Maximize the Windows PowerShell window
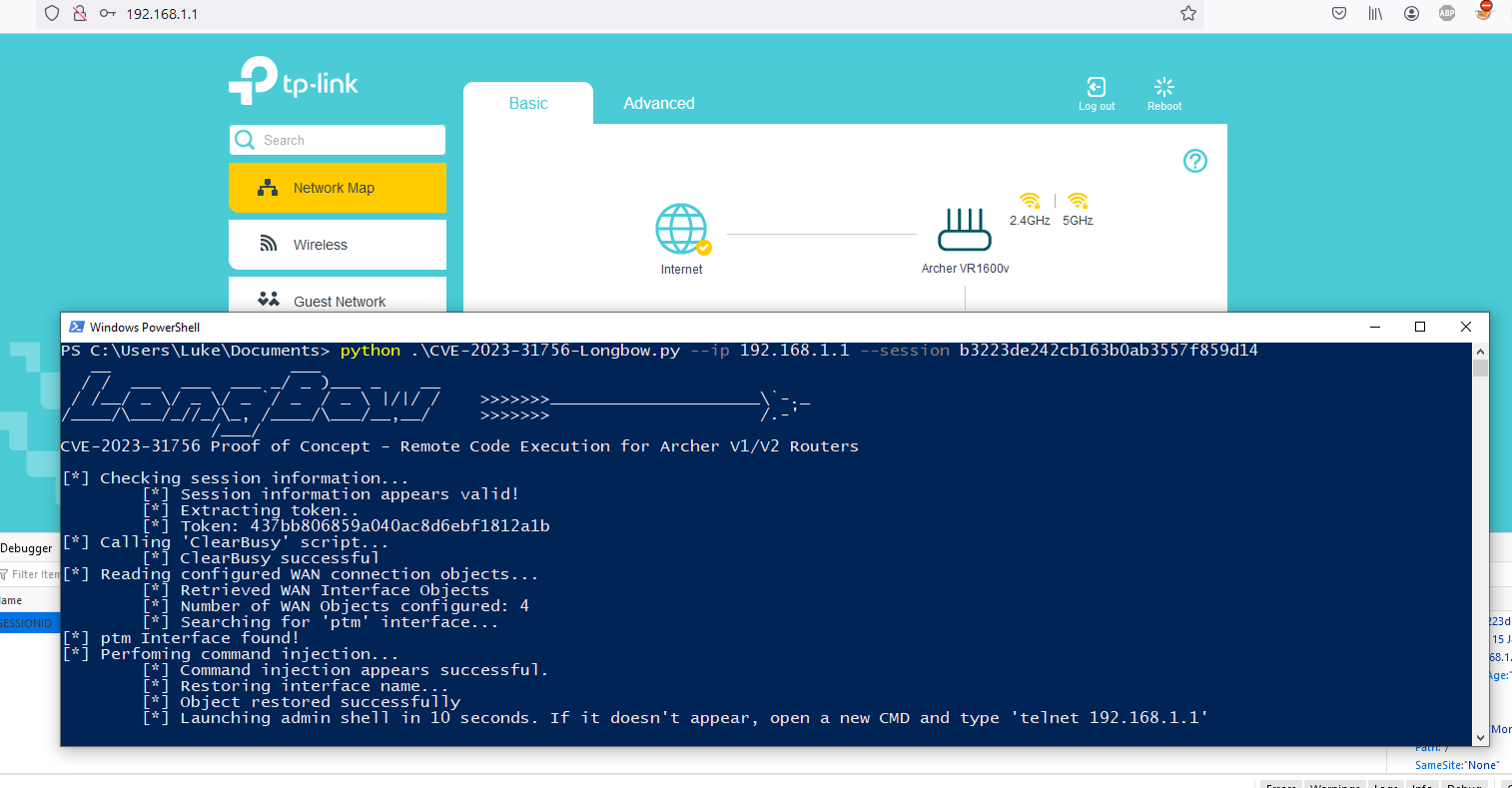This screenshot has height=788, width=1512. pos(1420,327)
